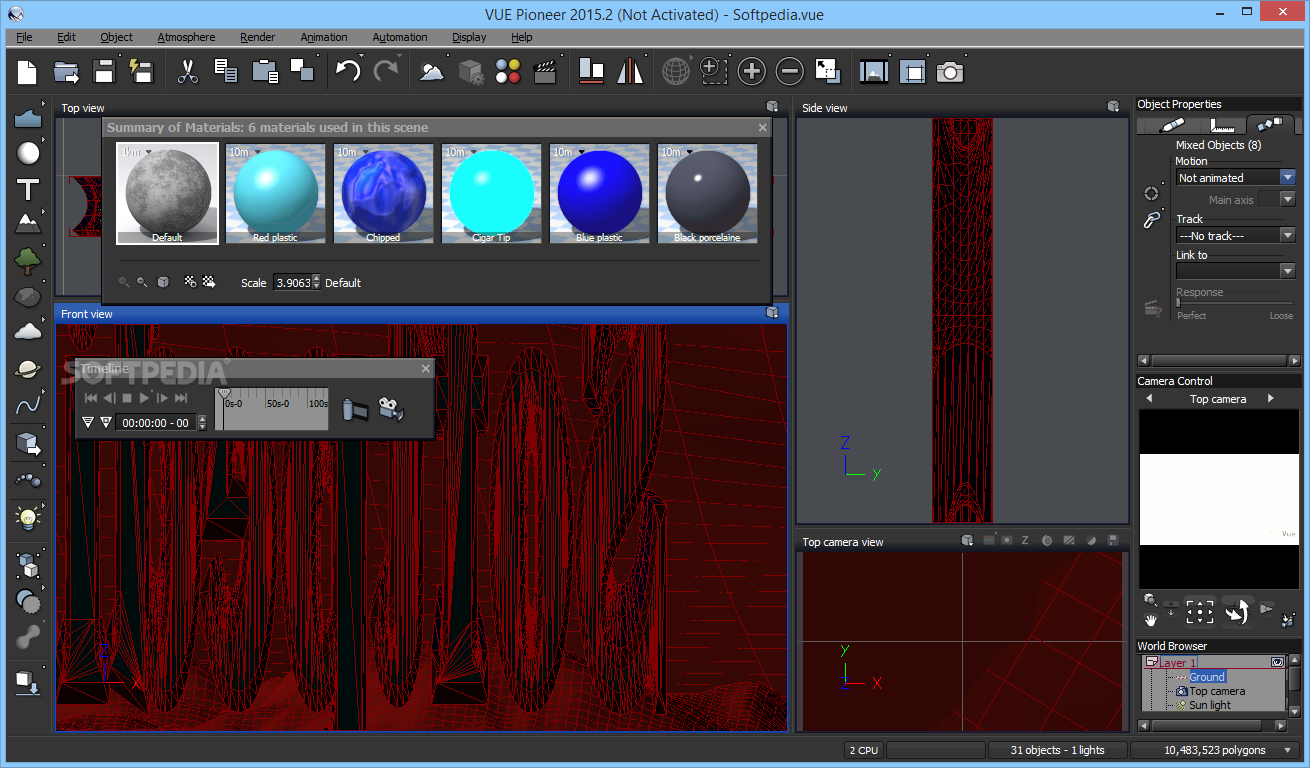
Task: Open the 'Link to' dropdown
Action: click(x=1236, y=271)
